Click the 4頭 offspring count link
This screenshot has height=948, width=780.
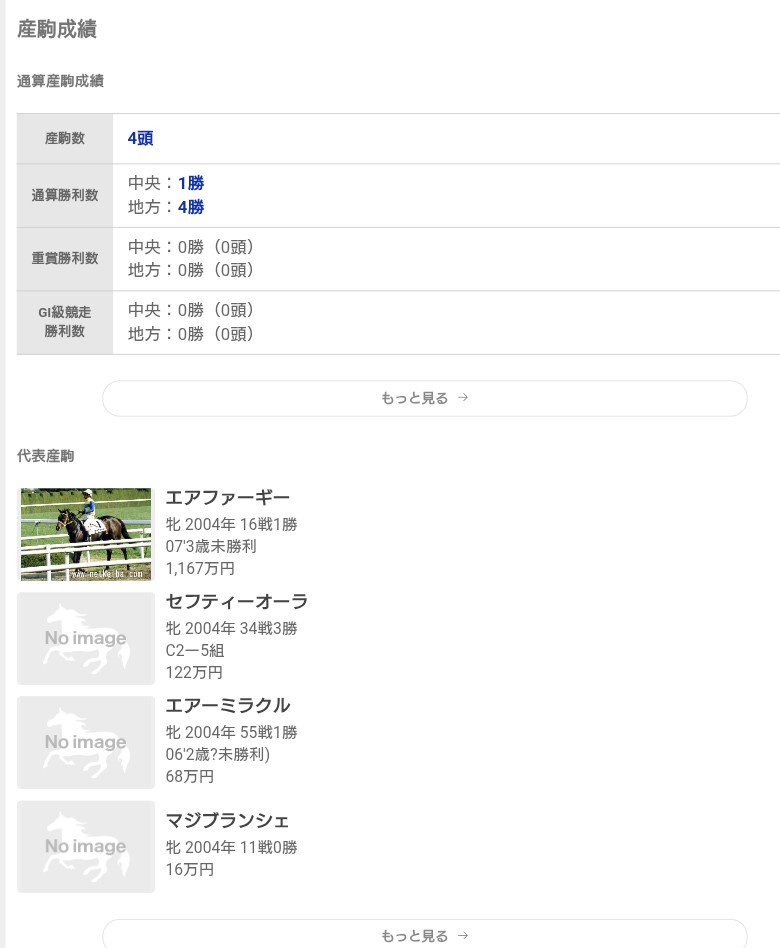point(140,139)
